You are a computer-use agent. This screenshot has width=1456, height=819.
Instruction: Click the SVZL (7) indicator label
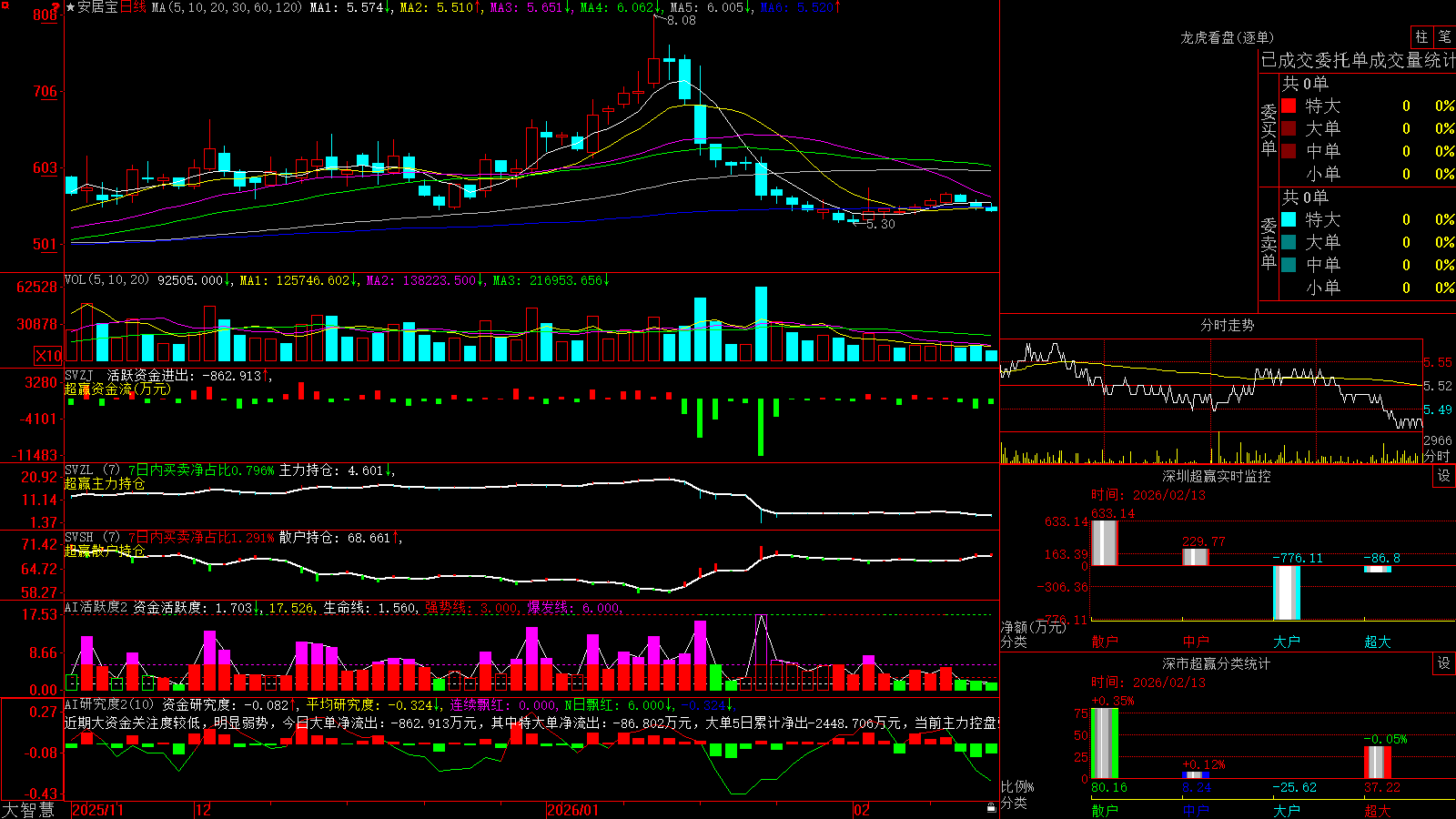[x=92, y=470]
